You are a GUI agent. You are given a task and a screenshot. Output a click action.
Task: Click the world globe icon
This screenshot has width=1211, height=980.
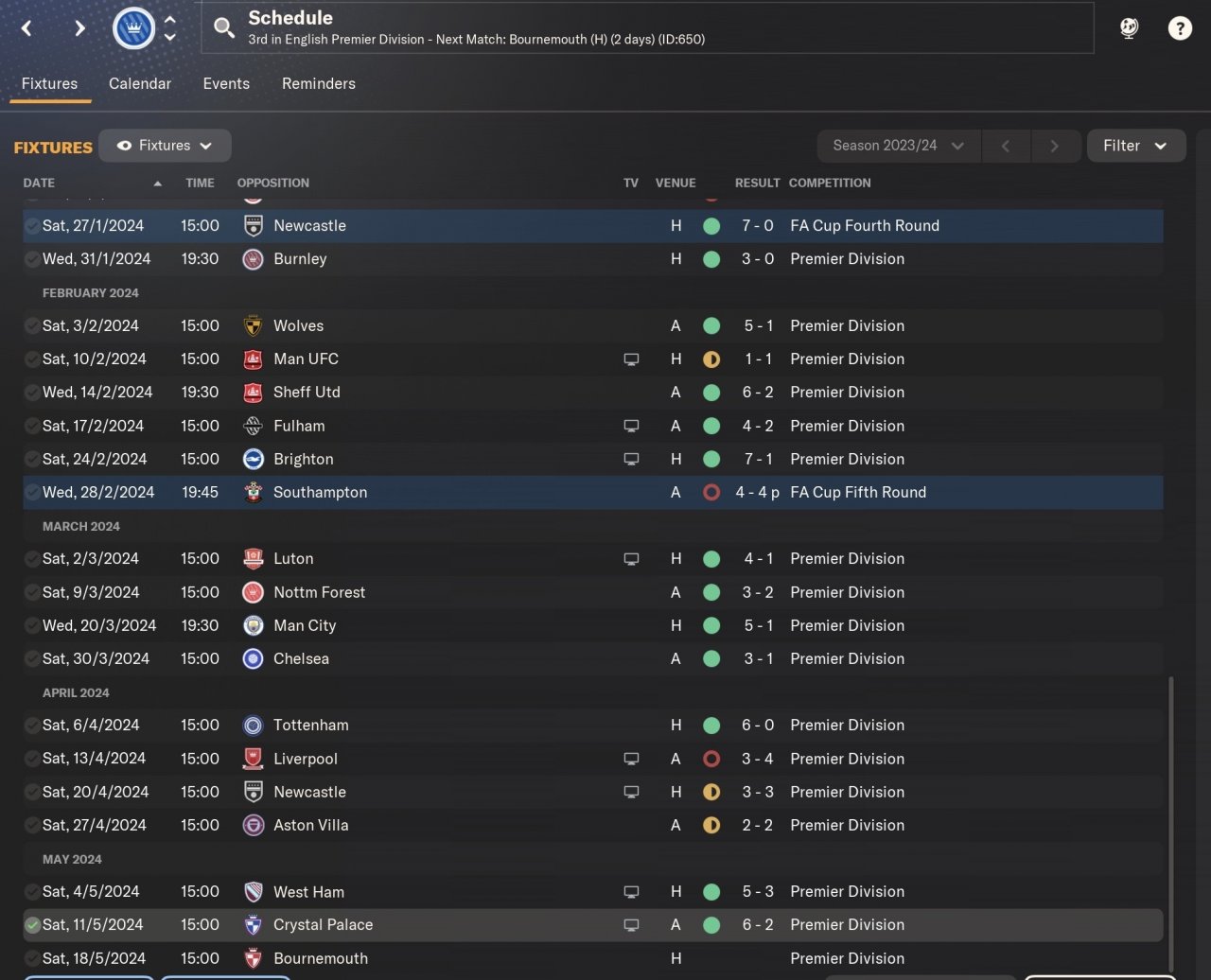coord(1129,28)
